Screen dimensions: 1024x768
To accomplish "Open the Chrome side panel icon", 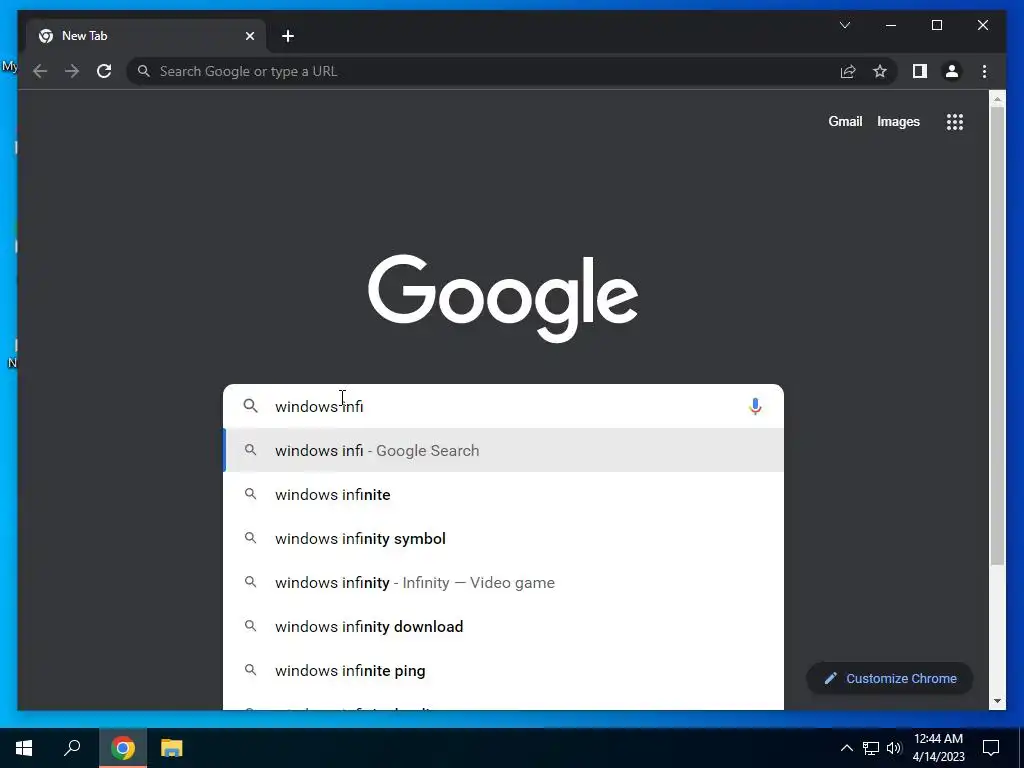I will 920,71.
